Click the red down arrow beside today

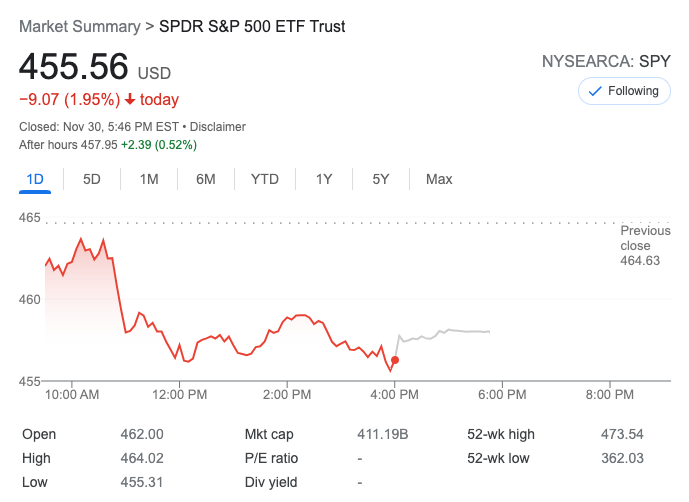coord(130,100)
